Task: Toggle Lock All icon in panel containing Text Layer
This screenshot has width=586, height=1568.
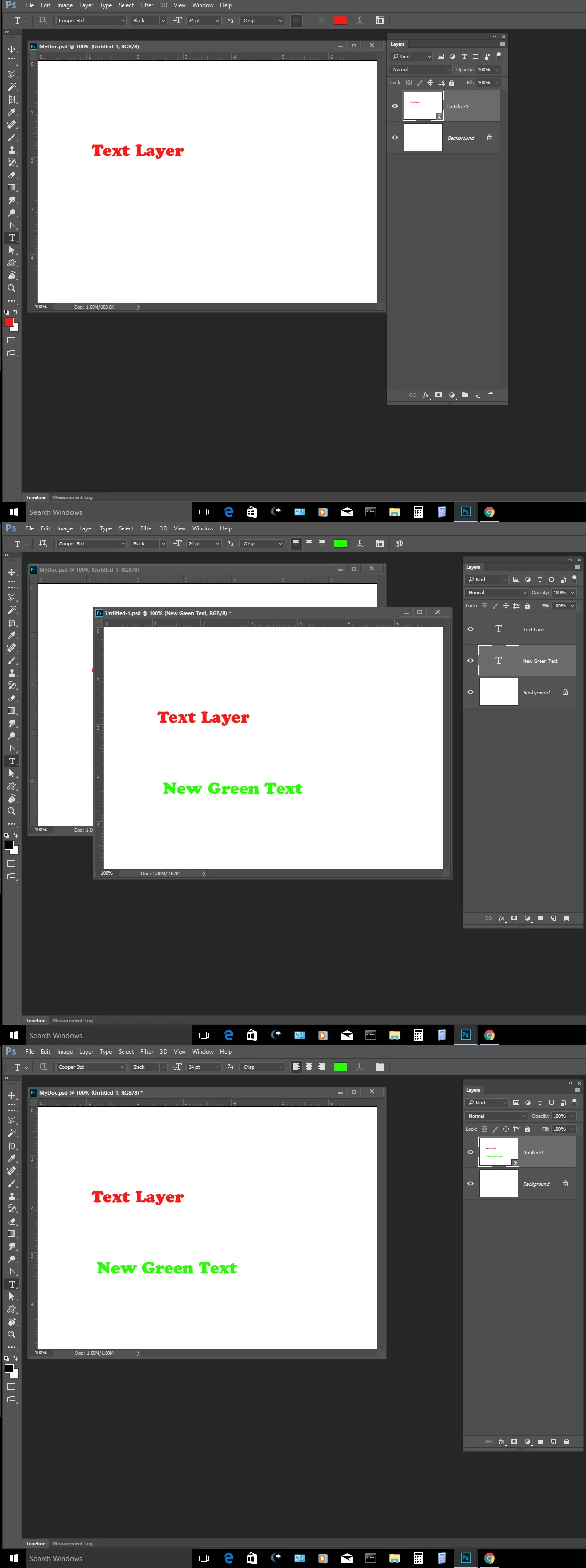Action: pos(527,605)
